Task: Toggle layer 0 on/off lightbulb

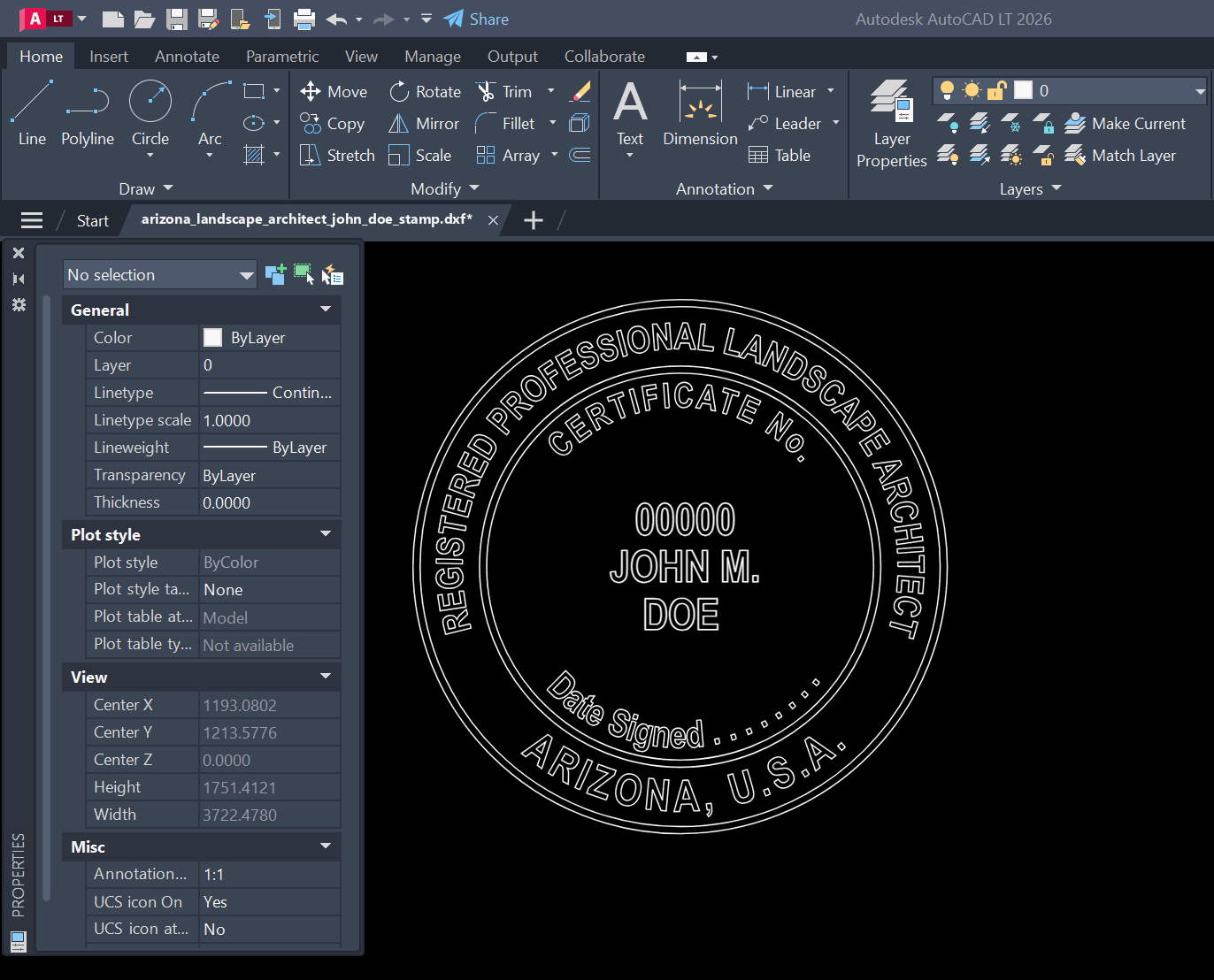Action: (x=947, y=90)
